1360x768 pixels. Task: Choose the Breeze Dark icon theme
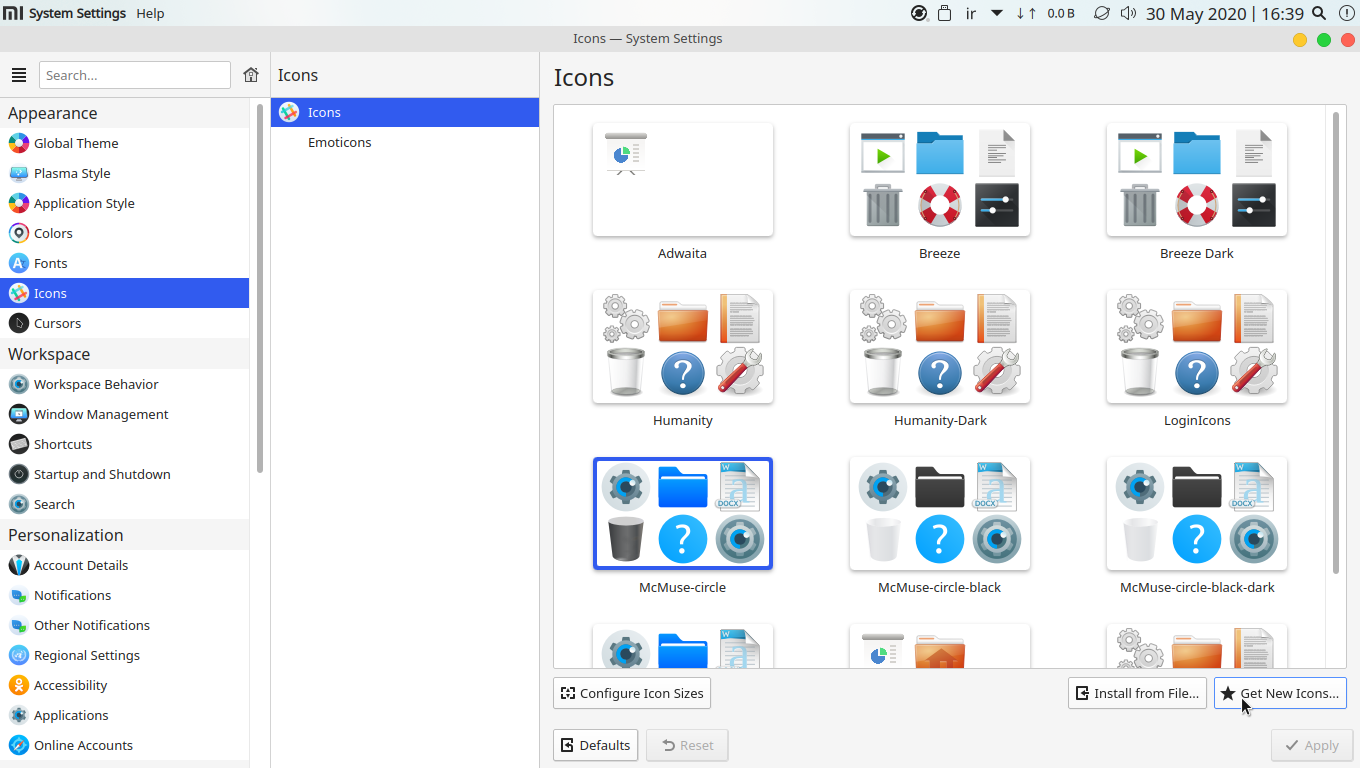1196,180
